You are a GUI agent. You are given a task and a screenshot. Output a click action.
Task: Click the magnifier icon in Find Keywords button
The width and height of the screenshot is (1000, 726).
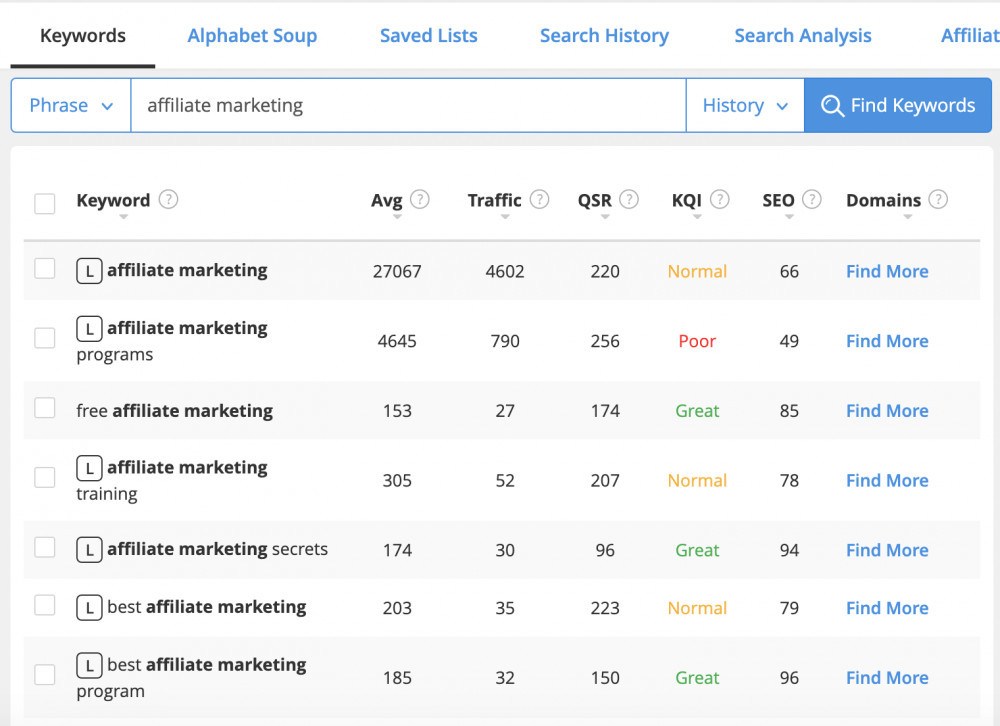[x=832, y=105]
